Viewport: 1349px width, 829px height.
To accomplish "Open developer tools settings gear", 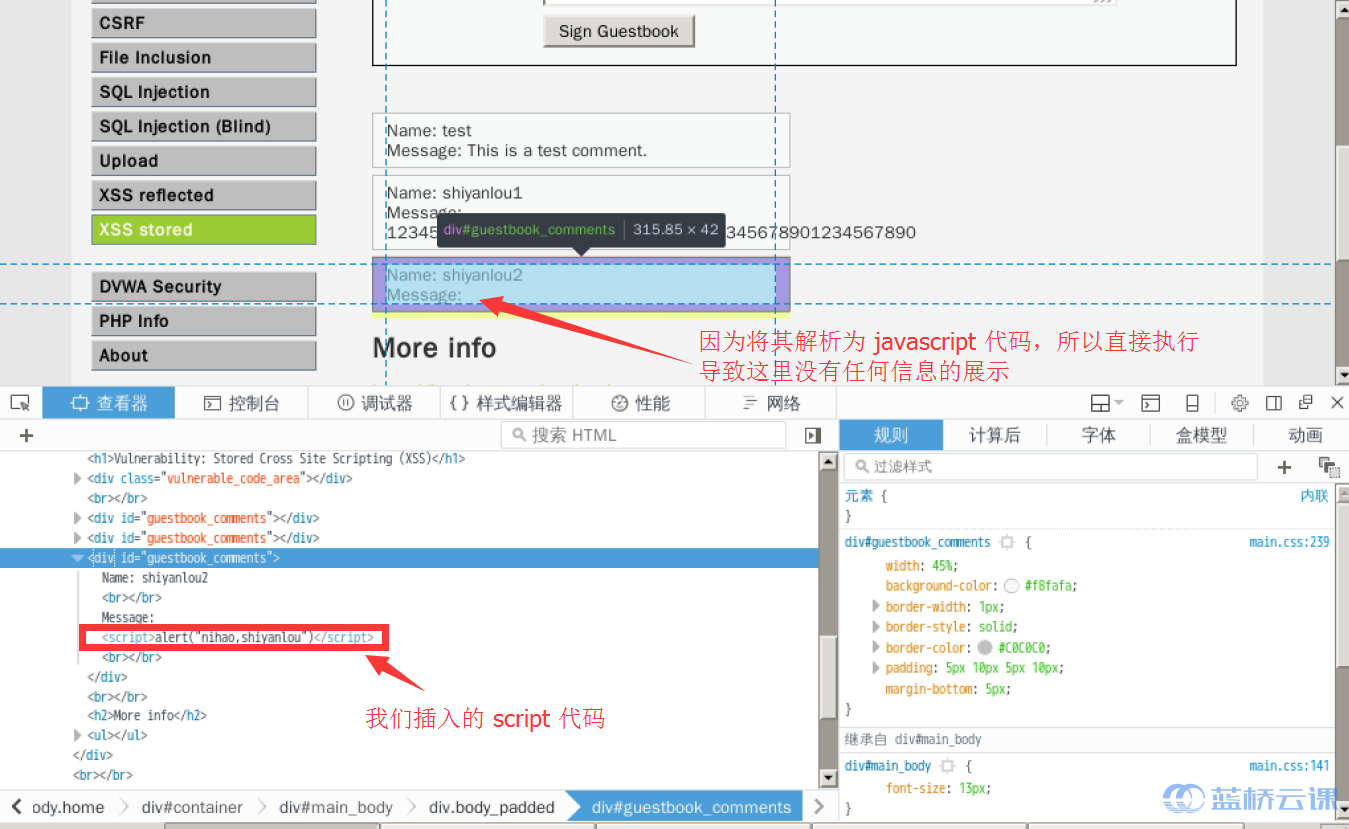I will pos(1239,403).
